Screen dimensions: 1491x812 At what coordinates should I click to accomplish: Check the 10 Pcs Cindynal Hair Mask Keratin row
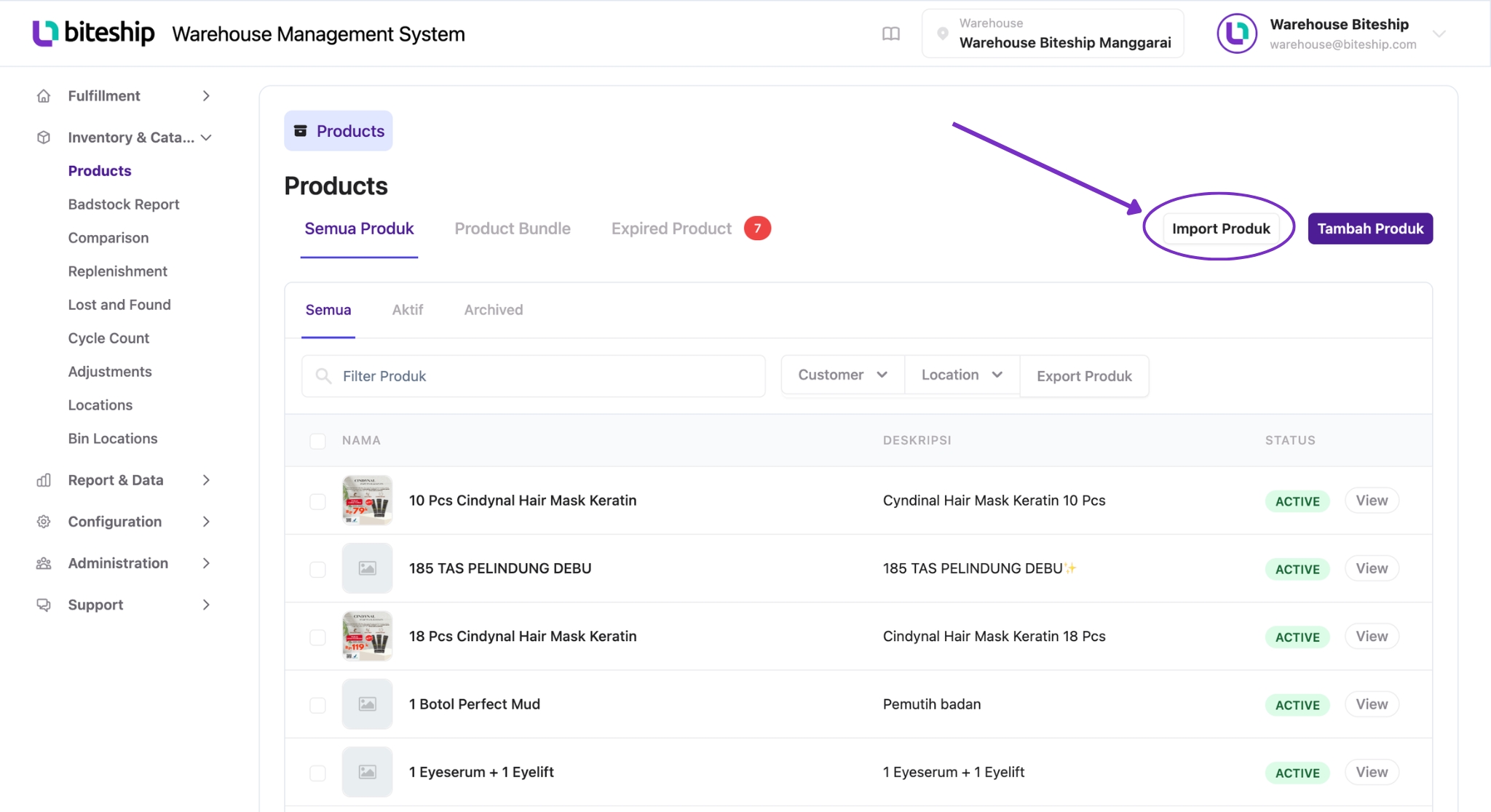click(317, 501)
